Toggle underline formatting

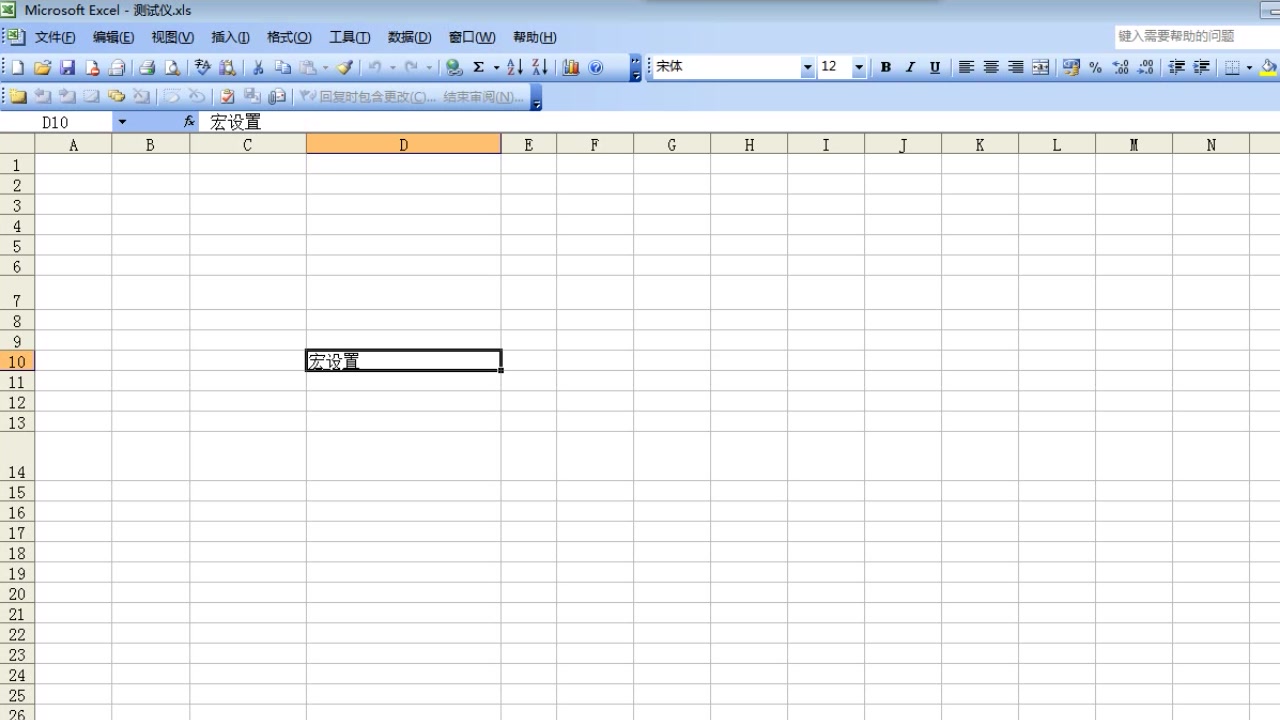pos(935,67)
